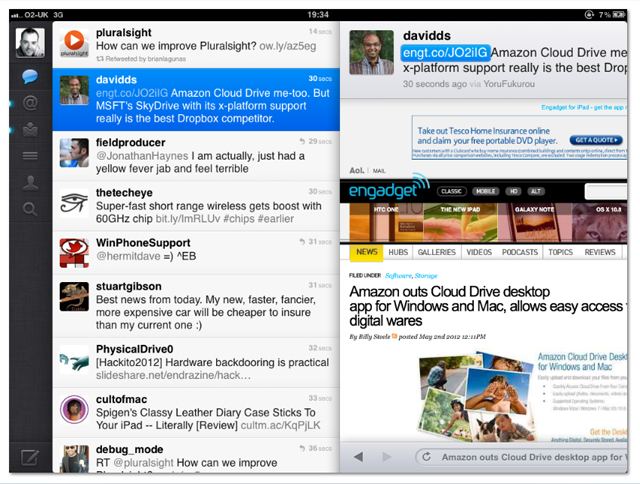This screenshot has width=640, height=484.
Task: Go forward in the in-app browser
Action: 386,457
